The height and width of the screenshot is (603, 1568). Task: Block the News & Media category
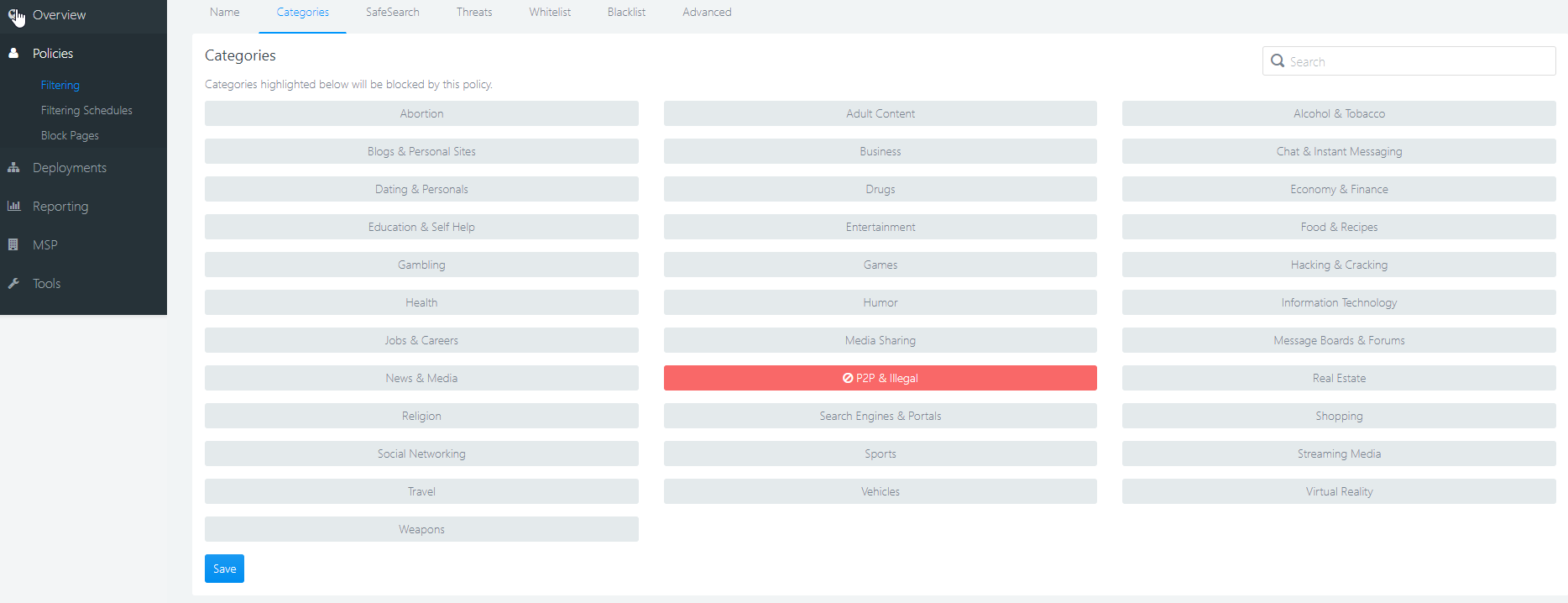pyautogui.click(x=421, y=378)
